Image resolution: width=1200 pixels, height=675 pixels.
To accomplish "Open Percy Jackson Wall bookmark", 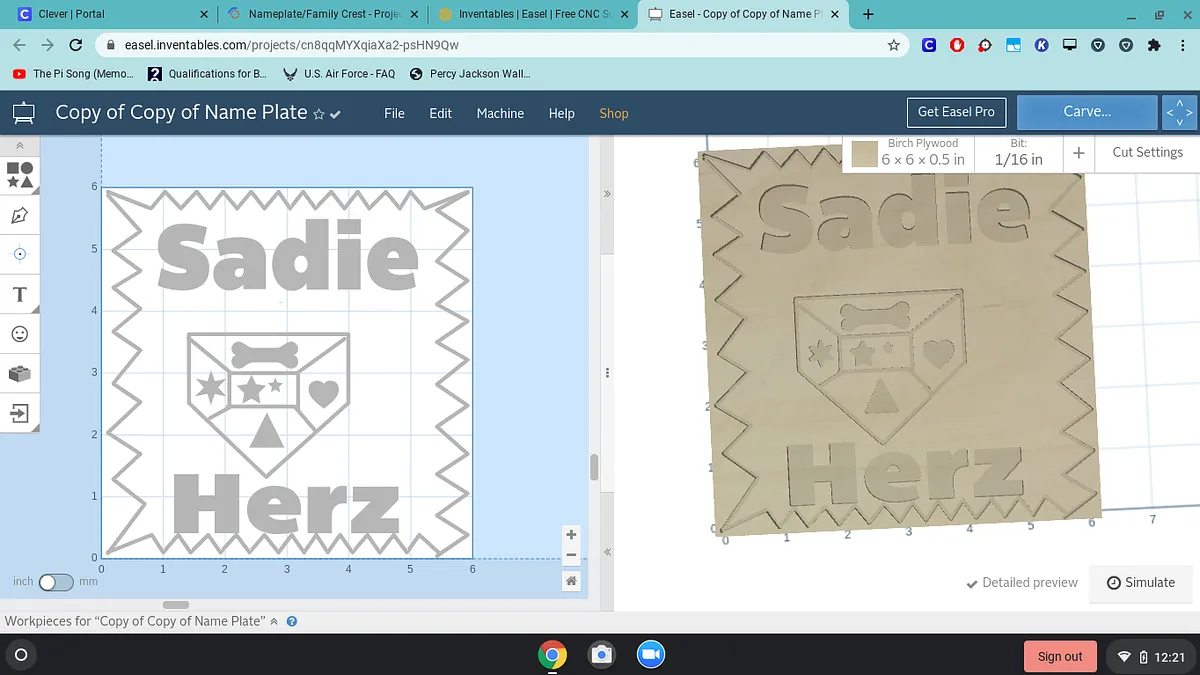I will pos(469,74).
